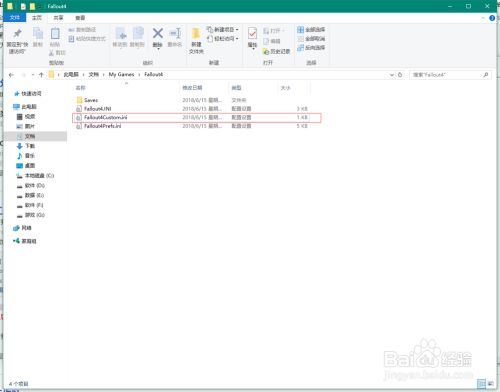Click Select all (全部选择)

click(x=311, y=30)
